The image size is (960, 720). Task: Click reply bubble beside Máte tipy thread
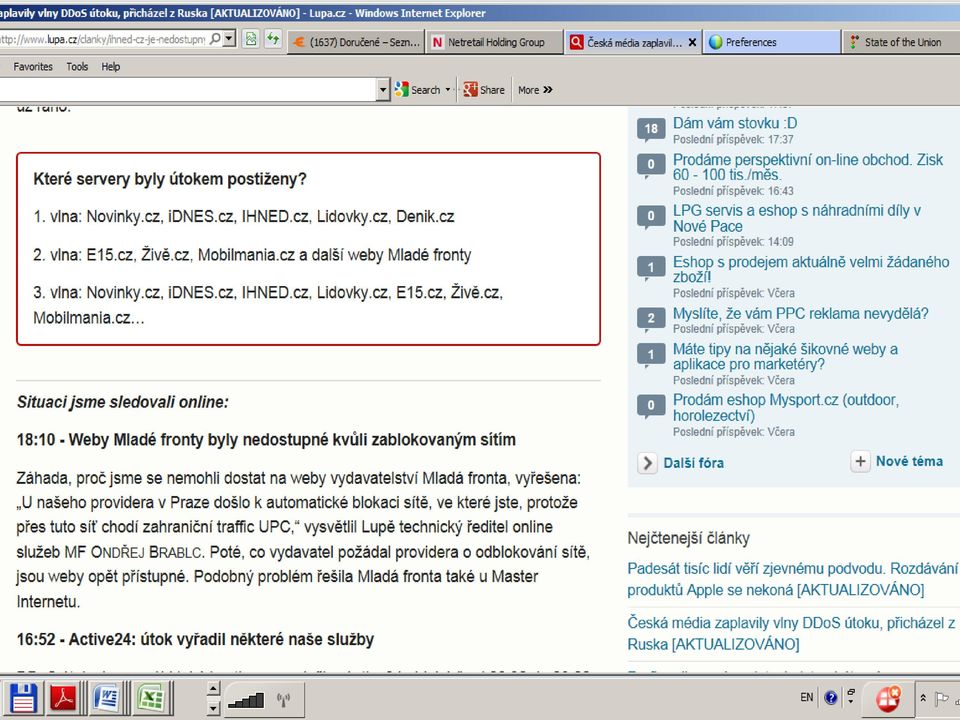click(651, 355)
